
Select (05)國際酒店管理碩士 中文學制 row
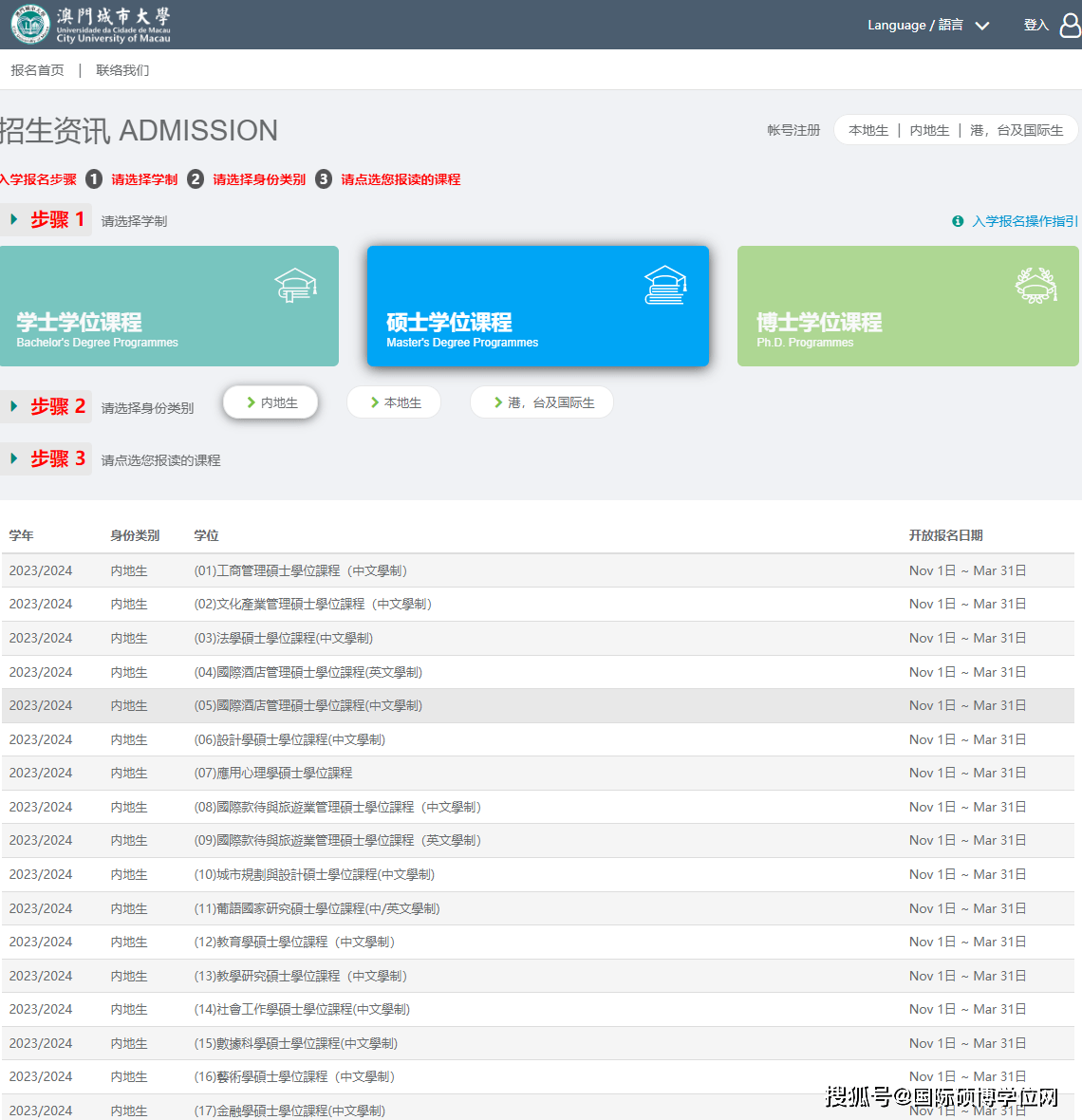[x=538, y=706]
